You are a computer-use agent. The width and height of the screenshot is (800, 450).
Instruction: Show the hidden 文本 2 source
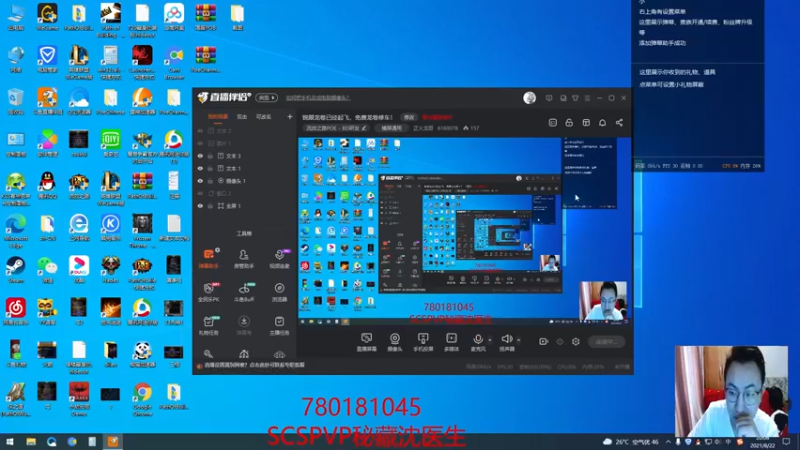(x=200, y=131)
